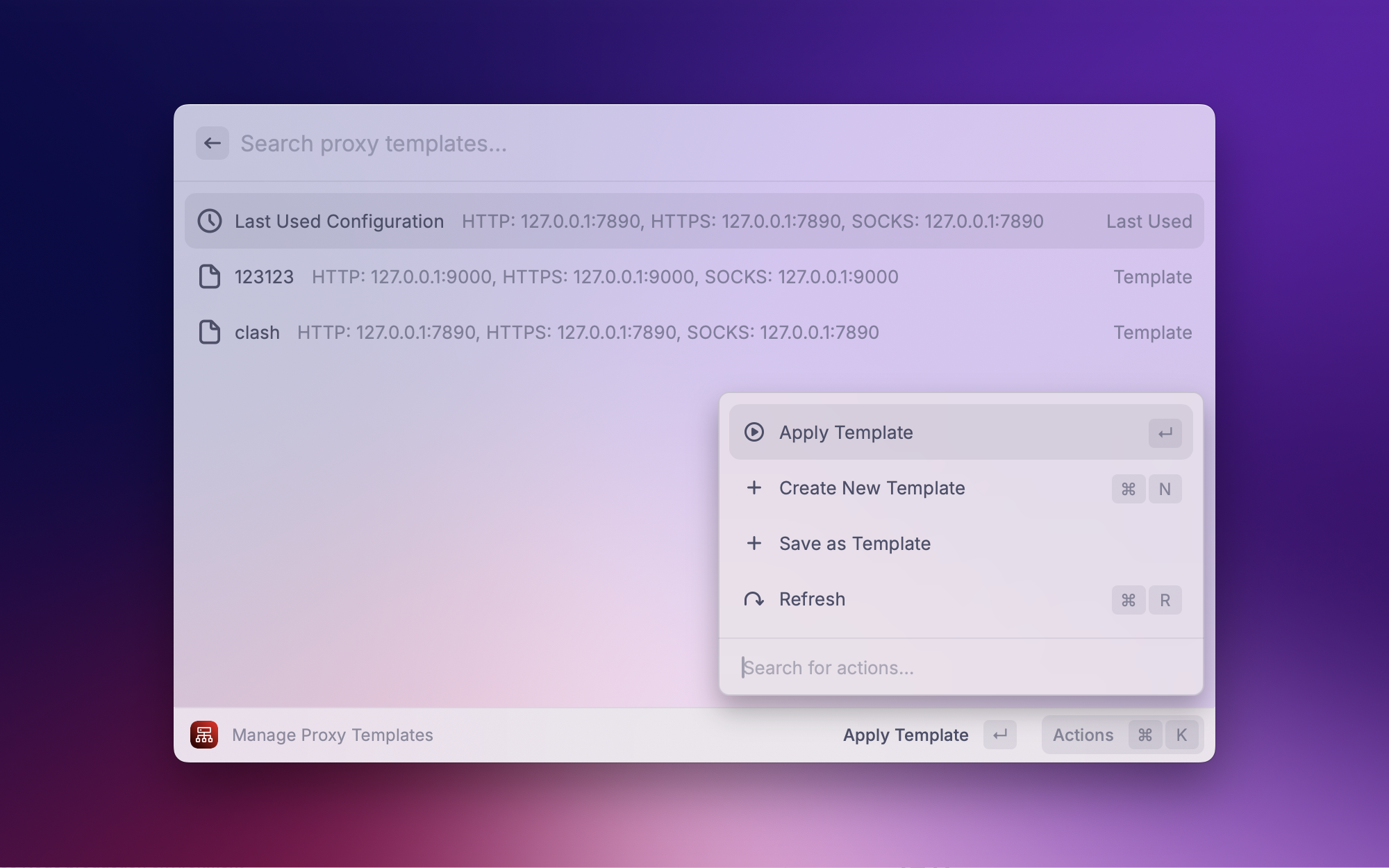Click the play icon next to Apply Template
The width and height of the screenshot is (1389, 868).
tap(754, 432)
